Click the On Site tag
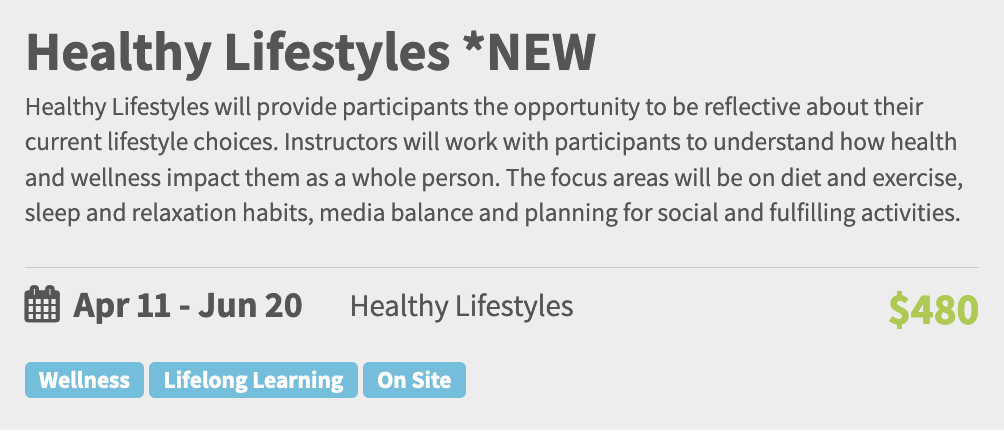 point(414,381)
